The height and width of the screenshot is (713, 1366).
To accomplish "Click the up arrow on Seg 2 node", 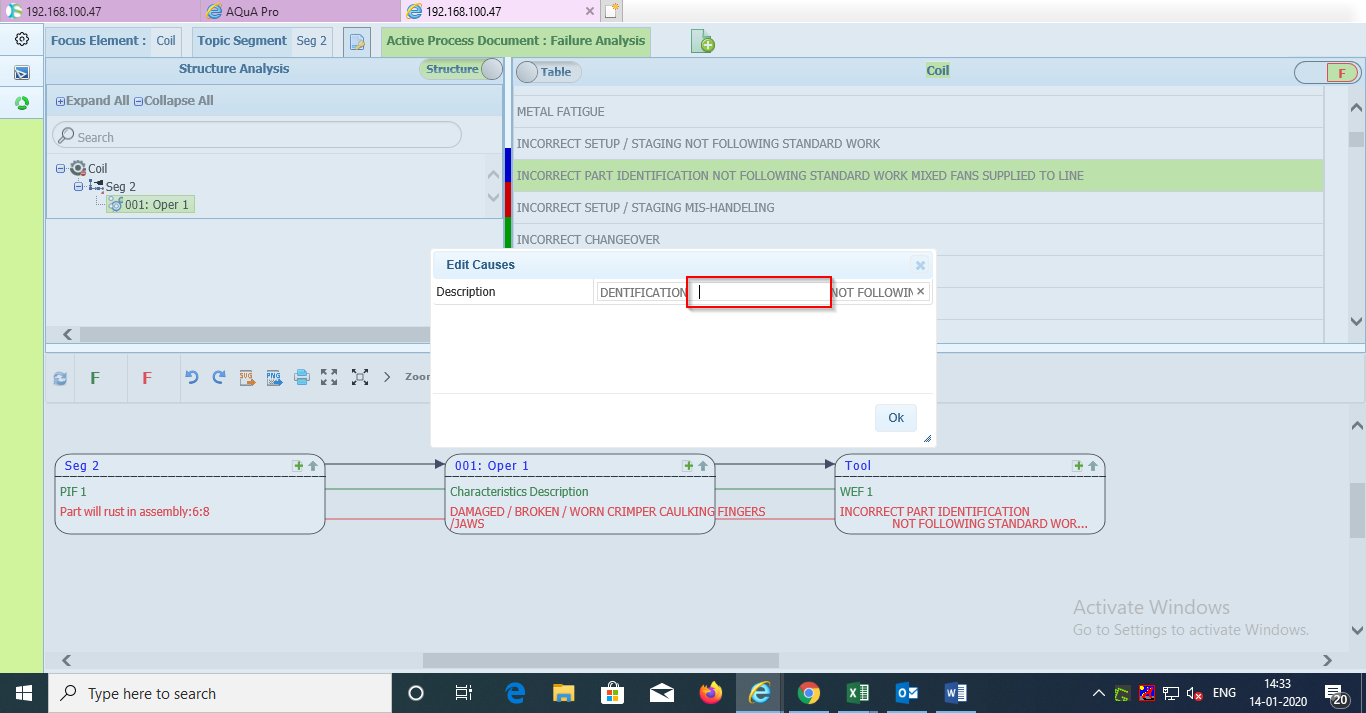I will pyautogui.click(x=313, y=466).
